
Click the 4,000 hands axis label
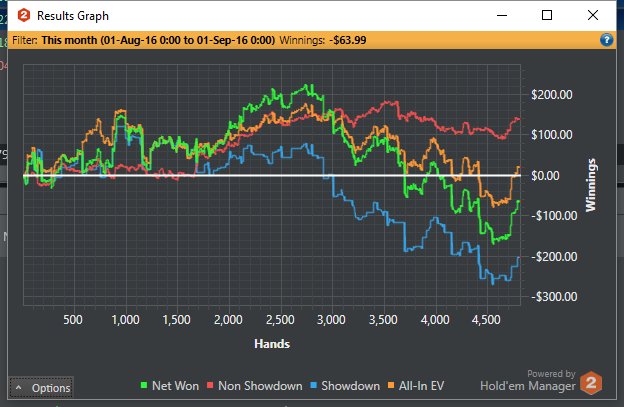point(435,319)
